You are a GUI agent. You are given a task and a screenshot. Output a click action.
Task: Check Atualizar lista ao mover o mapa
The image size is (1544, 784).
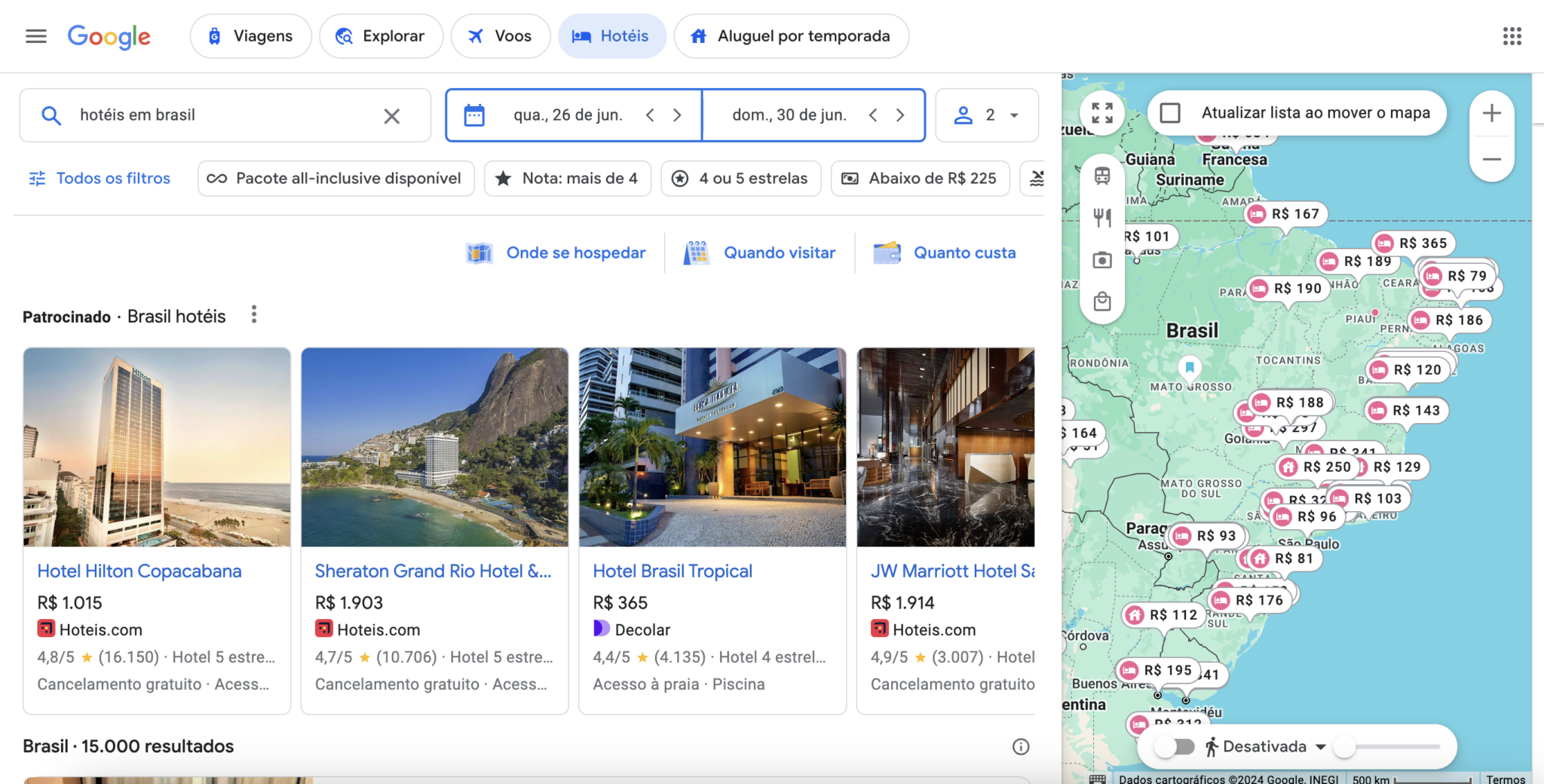1170,113
